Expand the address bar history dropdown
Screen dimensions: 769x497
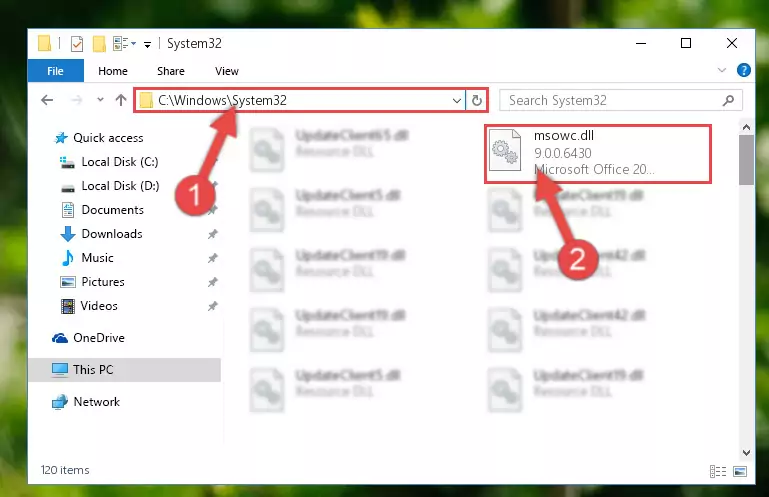click(x=457, y=101)
